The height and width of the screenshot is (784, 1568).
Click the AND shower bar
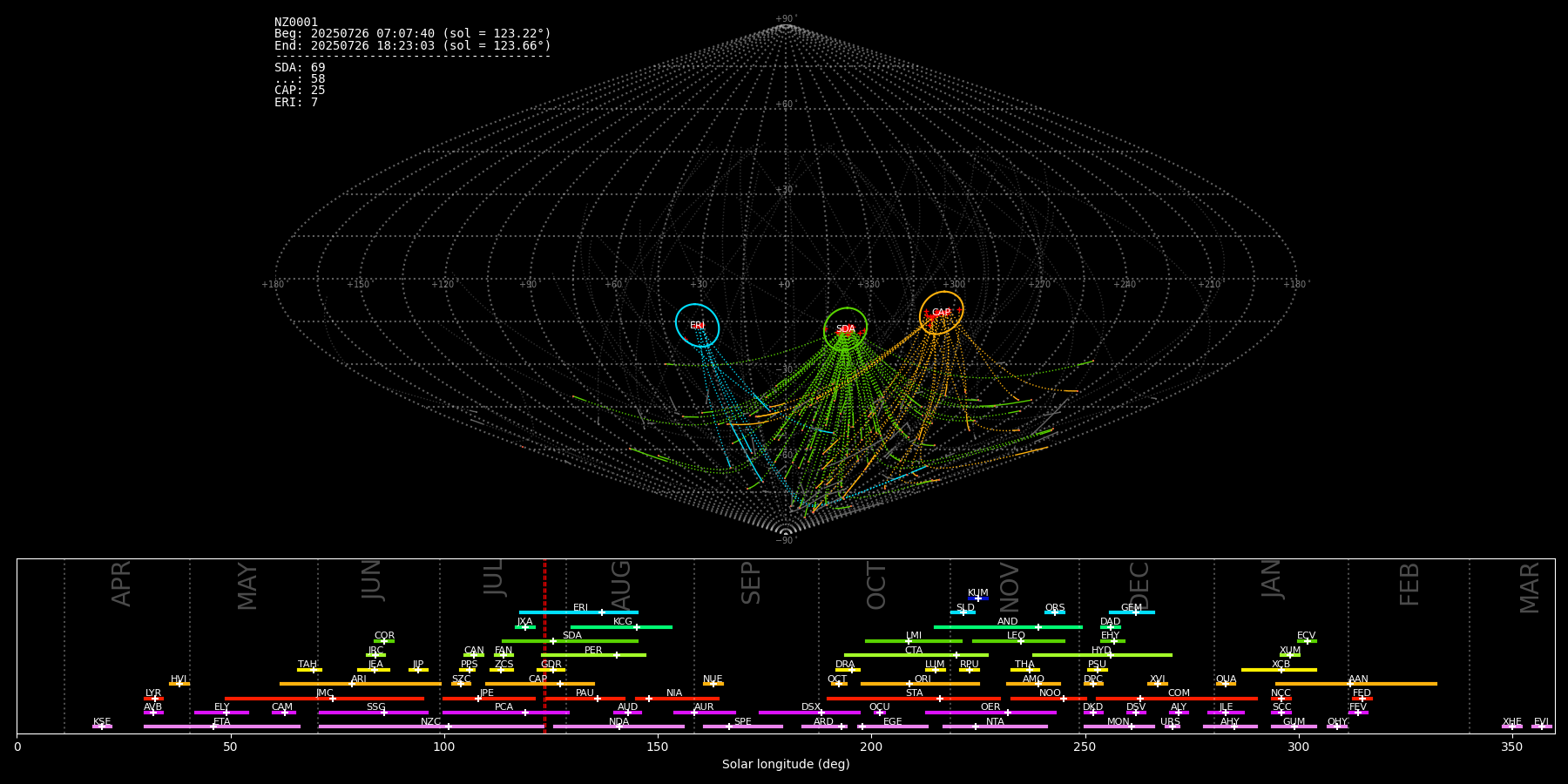click(1008, 626)
